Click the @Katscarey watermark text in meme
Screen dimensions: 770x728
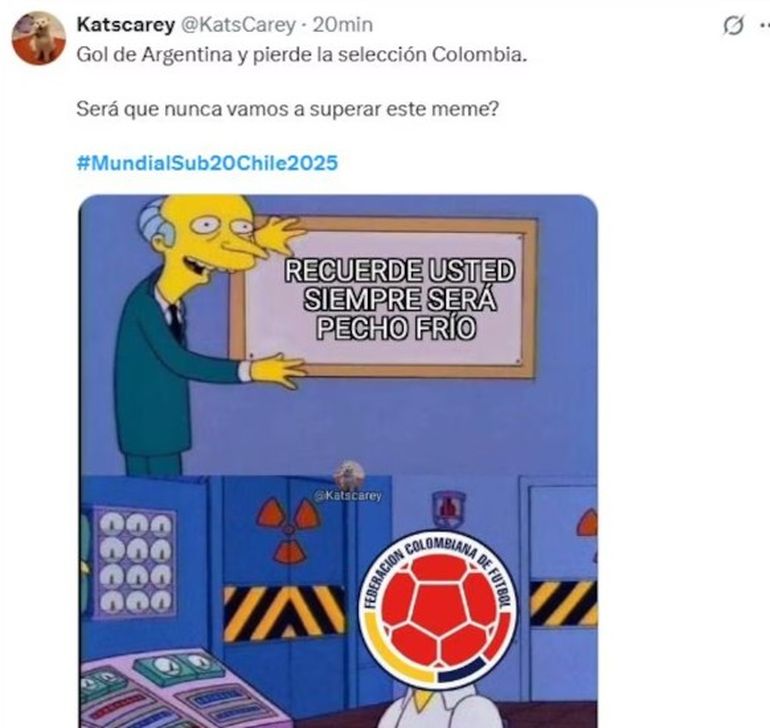tap(348, 496)
